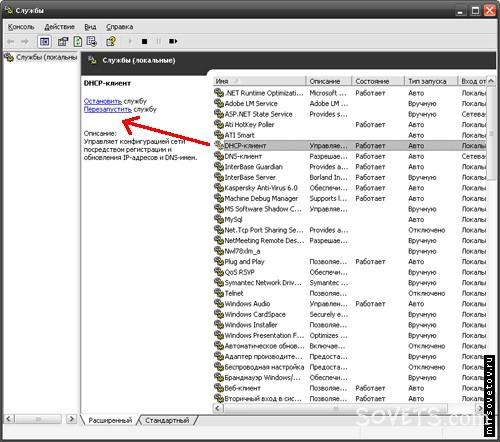Open the Консоль menu
500x442 pixels.
click(21, 27)
